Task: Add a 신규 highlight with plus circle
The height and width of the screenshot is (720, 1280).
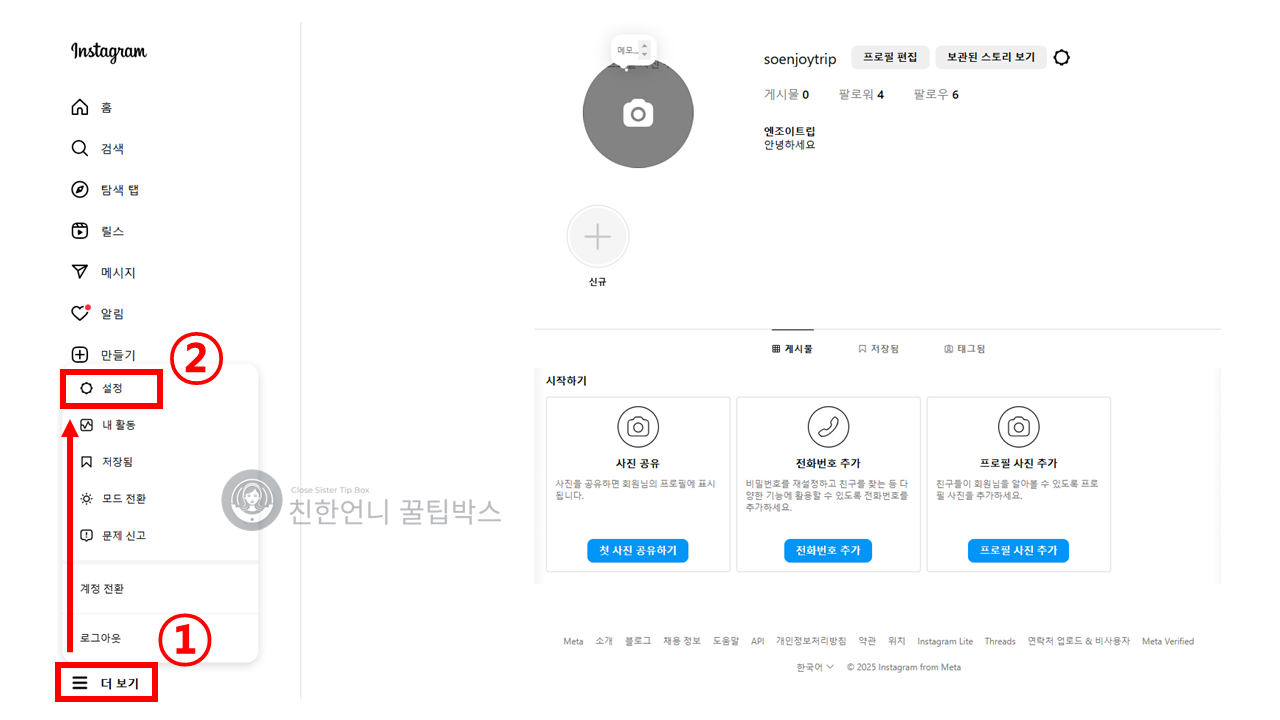Action: coord(598,237)
